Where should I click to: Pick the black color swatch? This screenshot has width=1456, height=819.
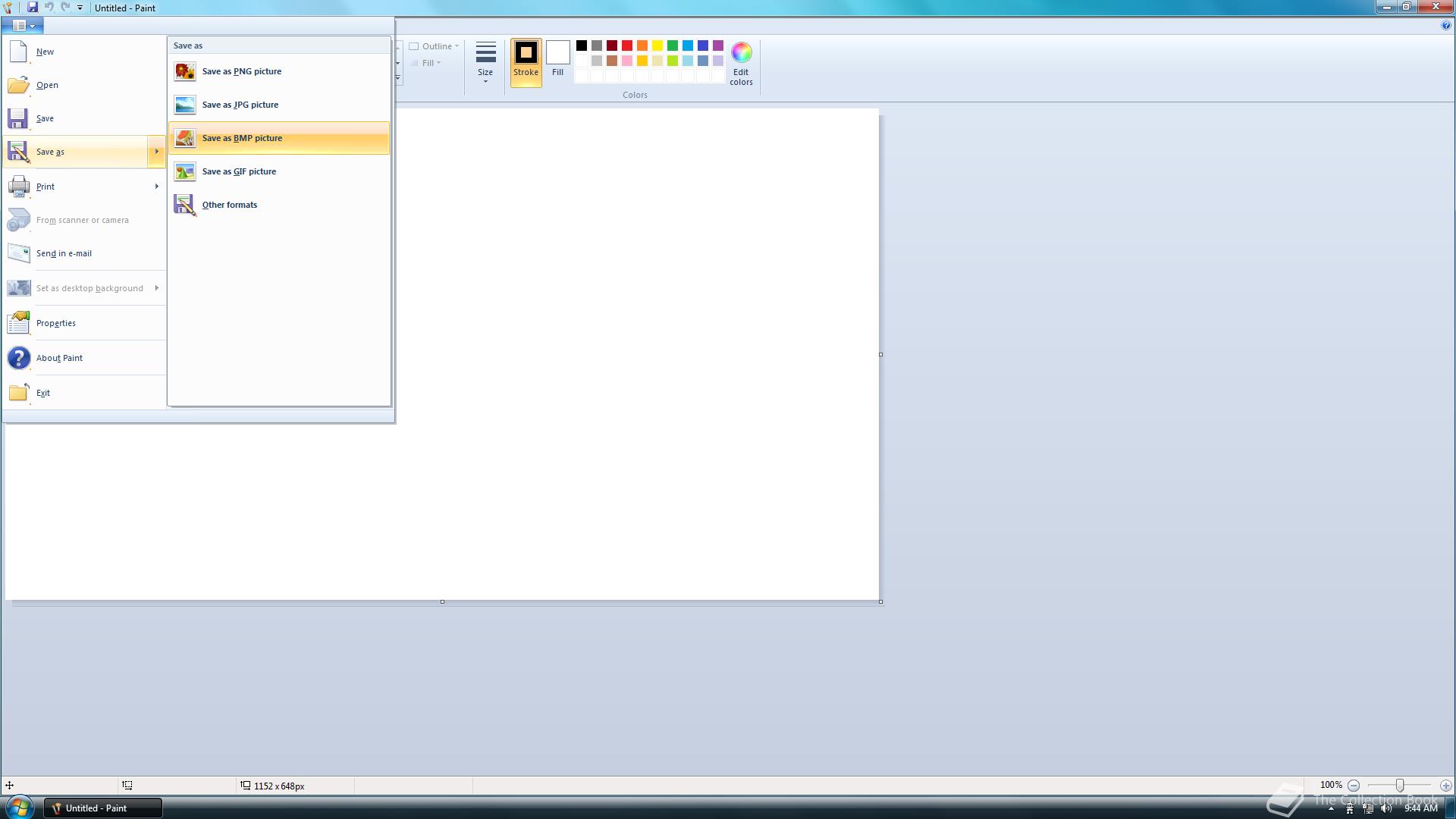click(x=582, y=45)
